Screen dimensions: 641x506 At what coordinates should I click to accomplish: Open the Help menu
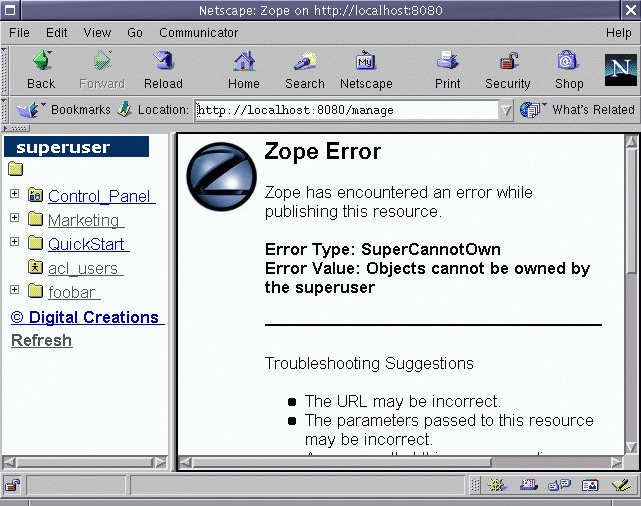click(x=619, y=33)
